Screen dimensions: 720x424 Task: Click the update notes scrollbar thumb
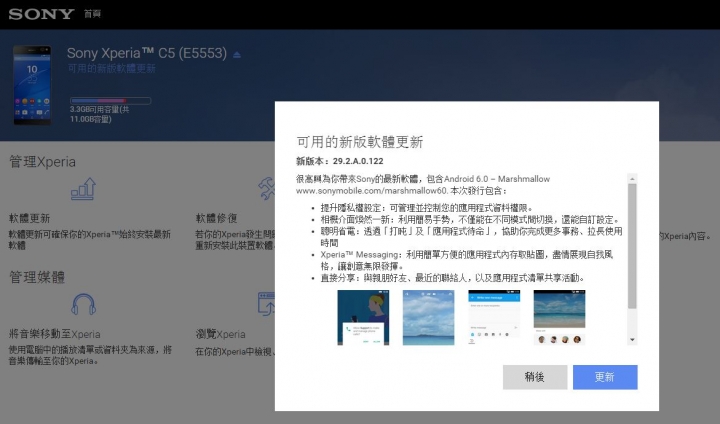pos(632,246)
